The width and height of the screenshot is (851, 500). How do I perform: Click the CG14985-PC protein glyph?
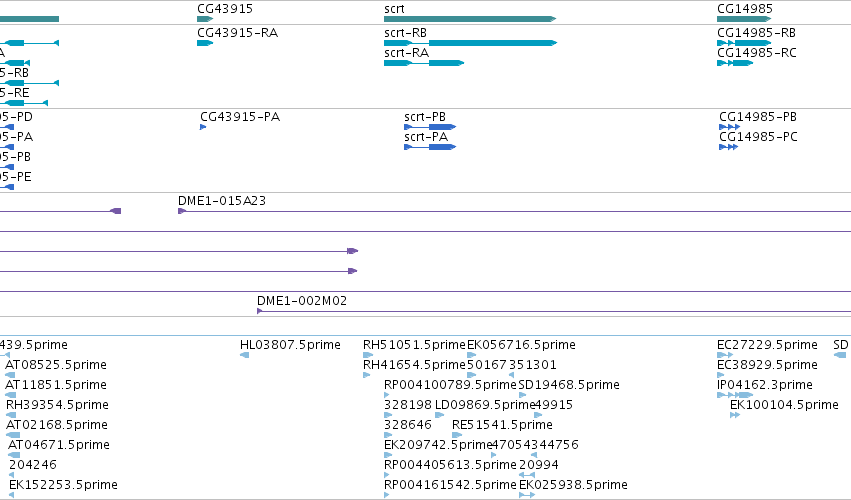[x=728, y=147]
